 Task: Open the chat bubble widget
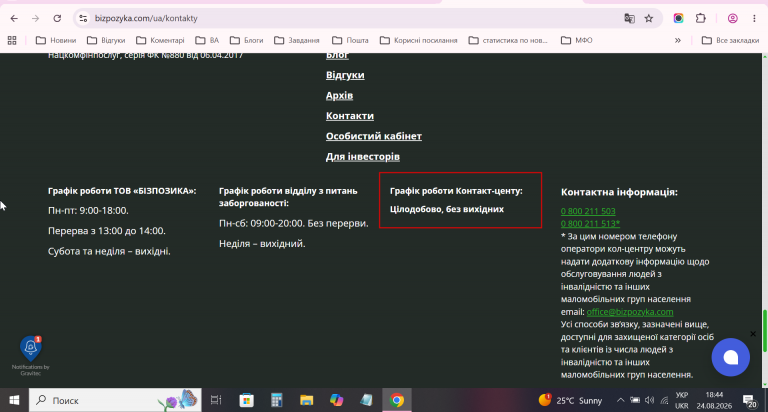[730, 357]
